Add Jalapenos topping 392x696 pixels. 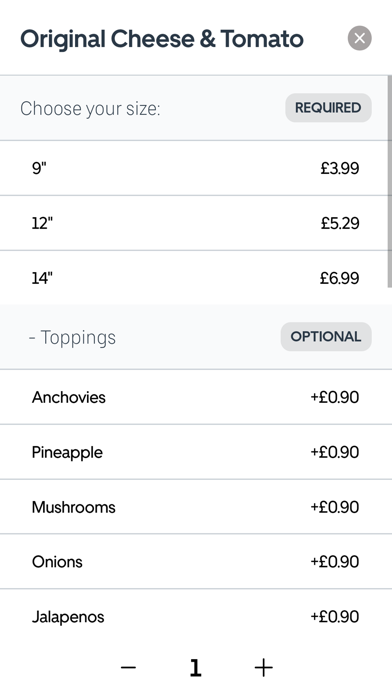[x=196, y=617]
